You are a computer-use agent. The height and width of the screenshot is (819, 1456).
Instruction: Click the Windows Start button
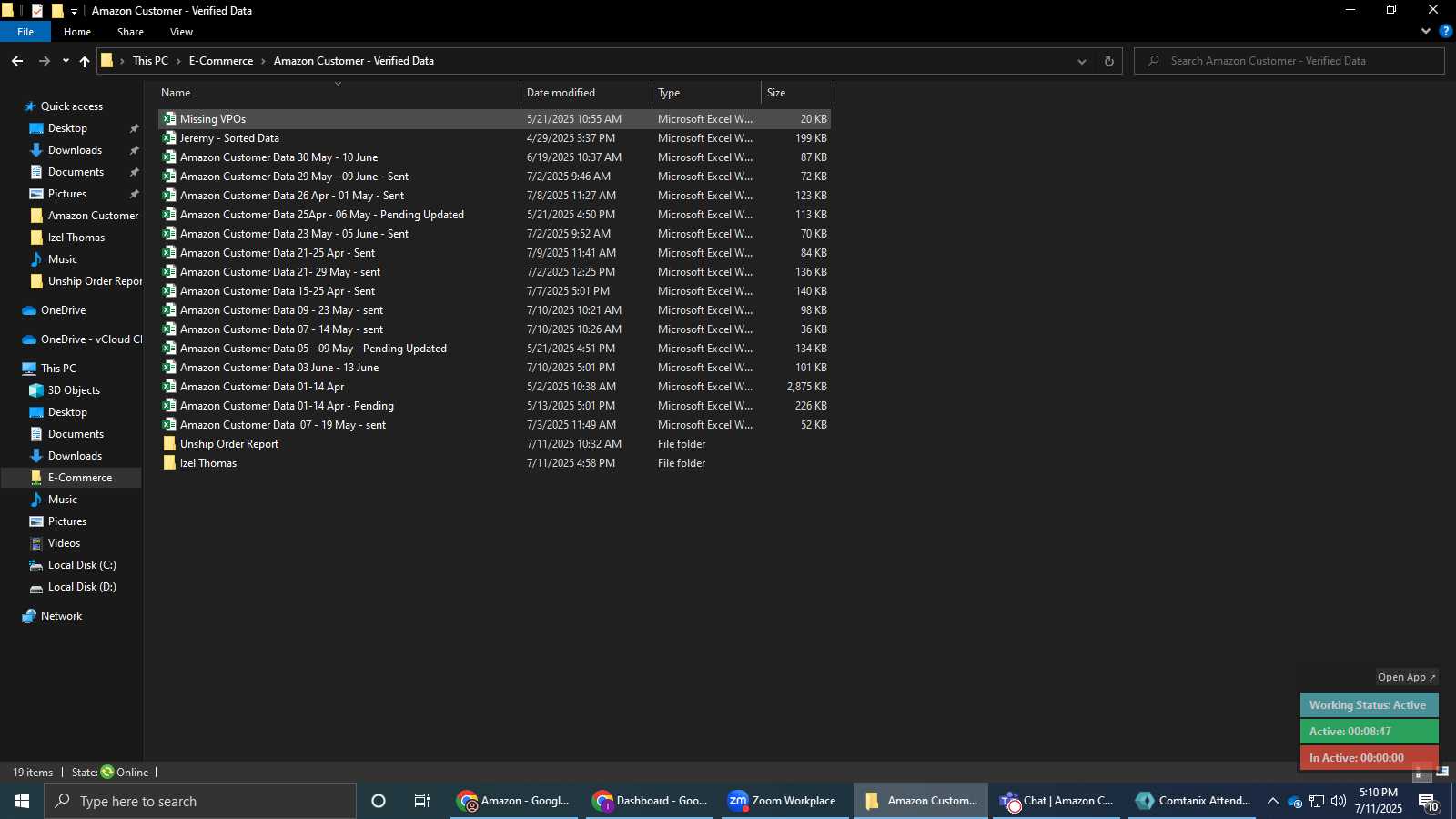[22, 801]
